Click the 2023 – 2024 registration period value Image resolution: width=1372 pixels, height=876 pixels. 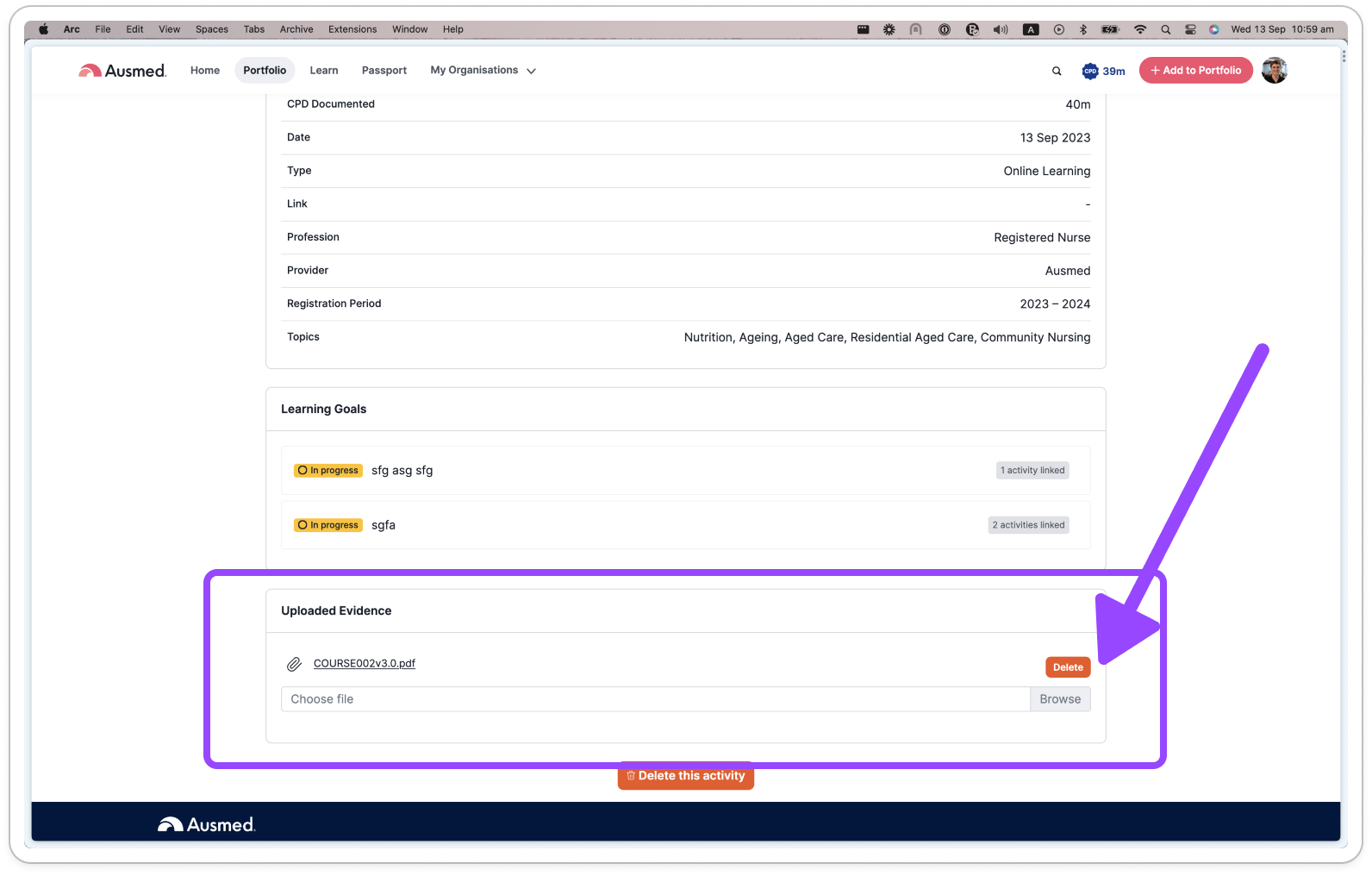1056,304
